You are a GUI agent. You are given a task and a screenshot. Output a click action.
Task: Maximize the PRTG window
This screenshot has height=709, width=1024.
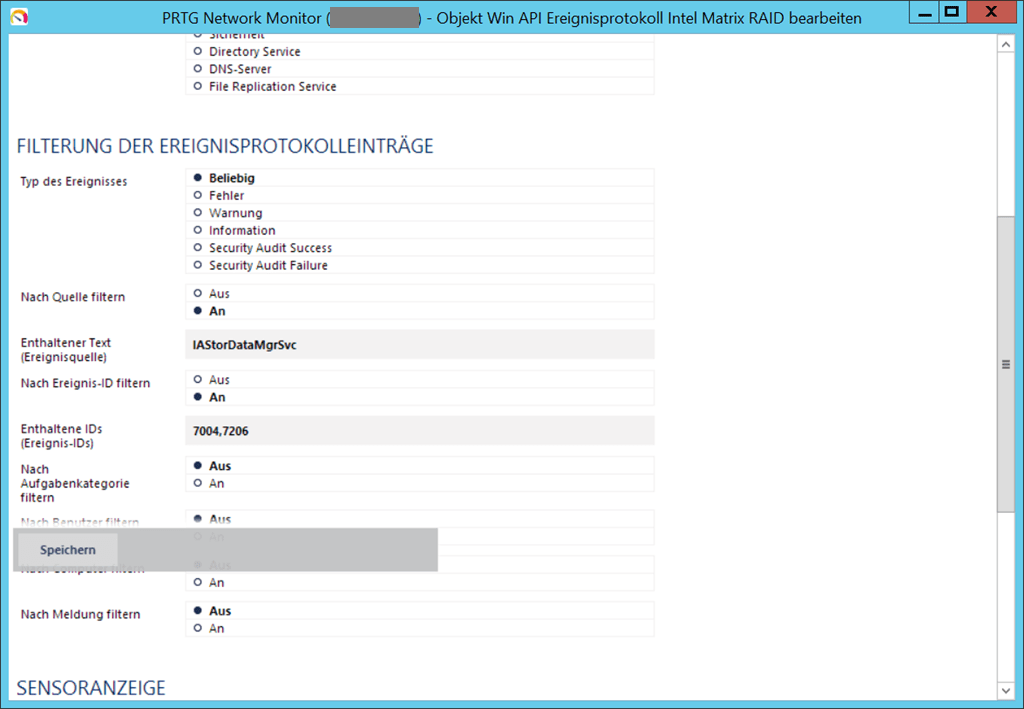pos(952,12)
